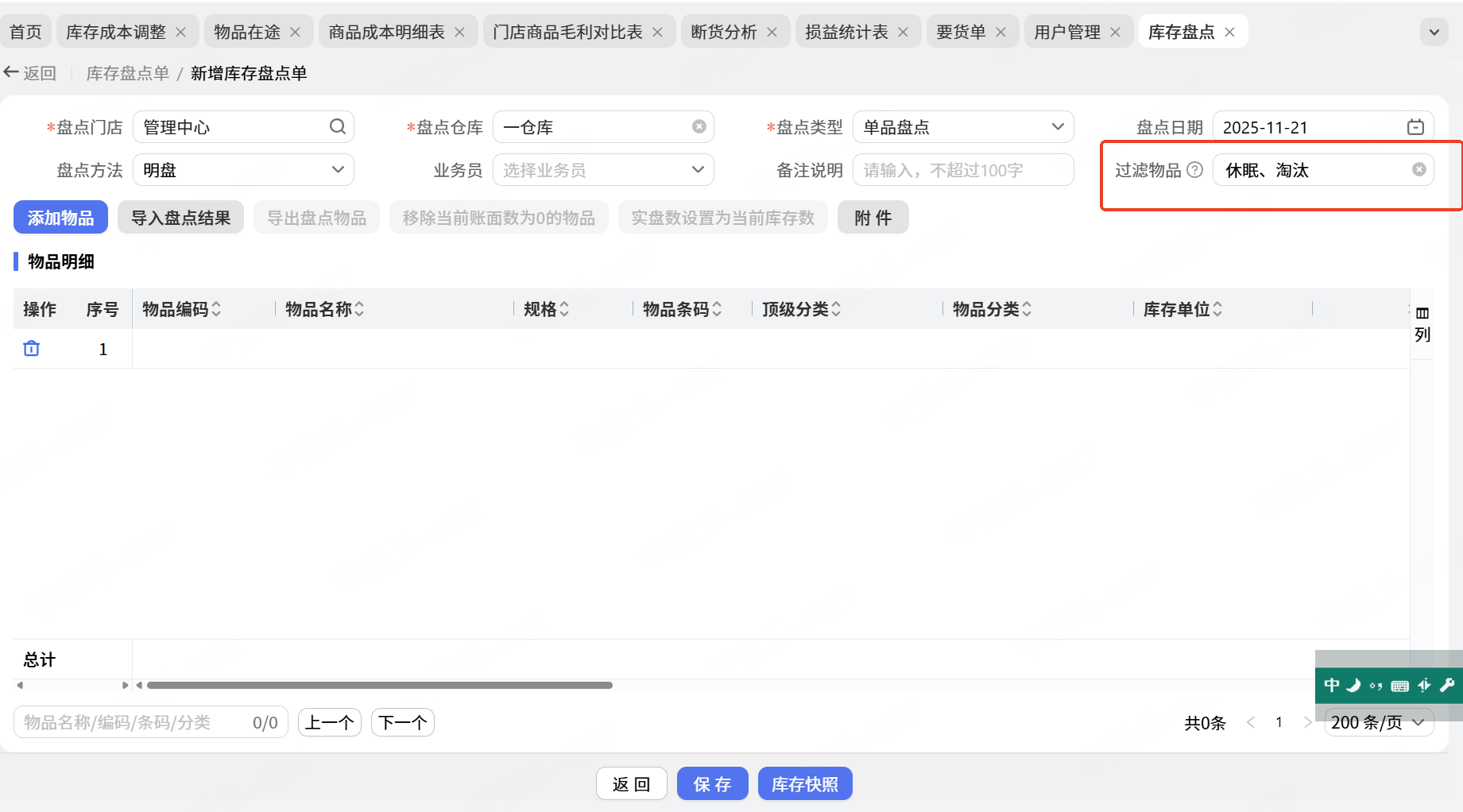Image resolution: width=1463 pixels, height=812 pixels.
Task: Open the 业务员 selection dropdown
Action: 603,170
